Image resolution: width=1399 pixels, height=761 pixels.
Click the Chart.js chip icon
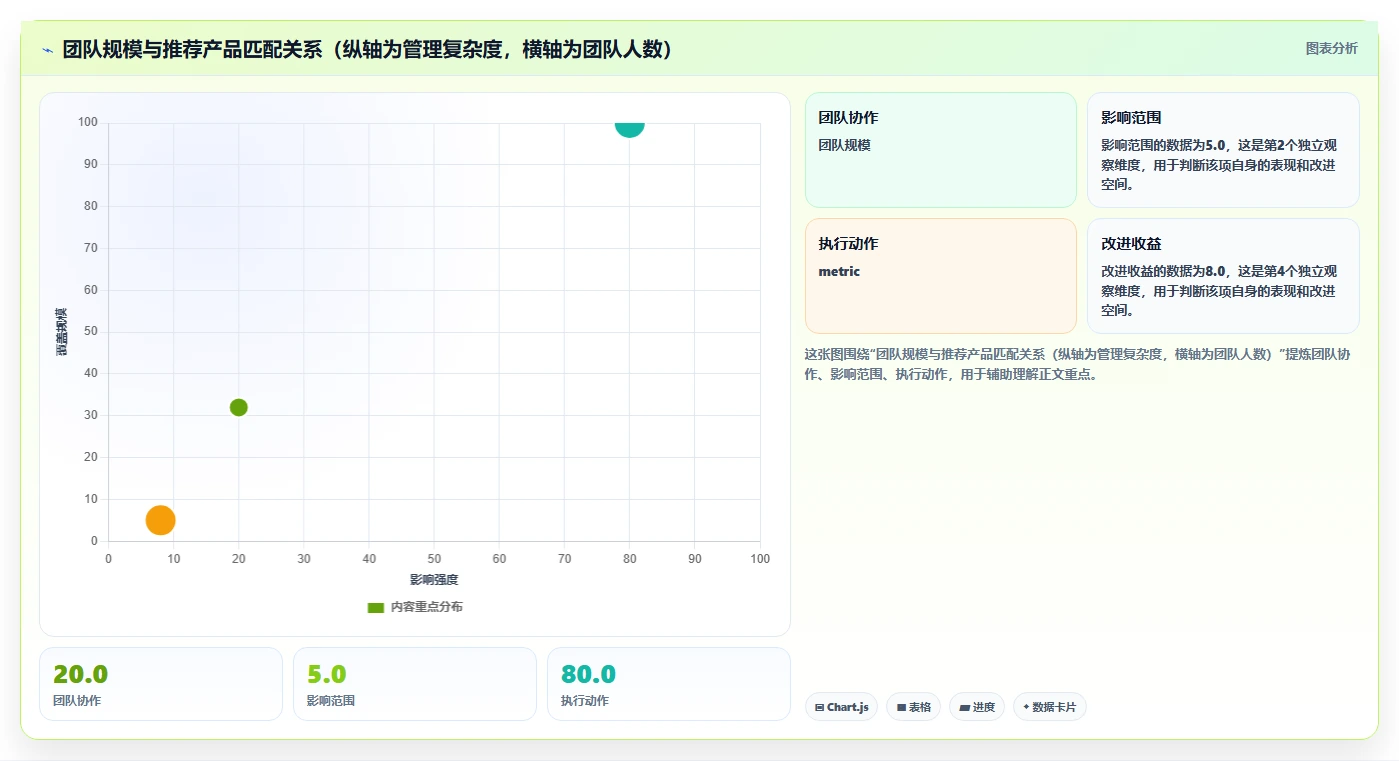coord(820,708)
